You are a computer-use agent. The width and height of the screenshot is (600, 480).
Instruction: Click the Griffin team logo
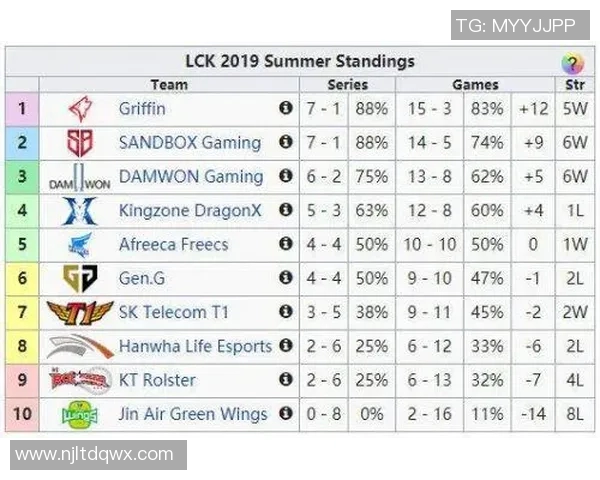[x=79, y=109]
